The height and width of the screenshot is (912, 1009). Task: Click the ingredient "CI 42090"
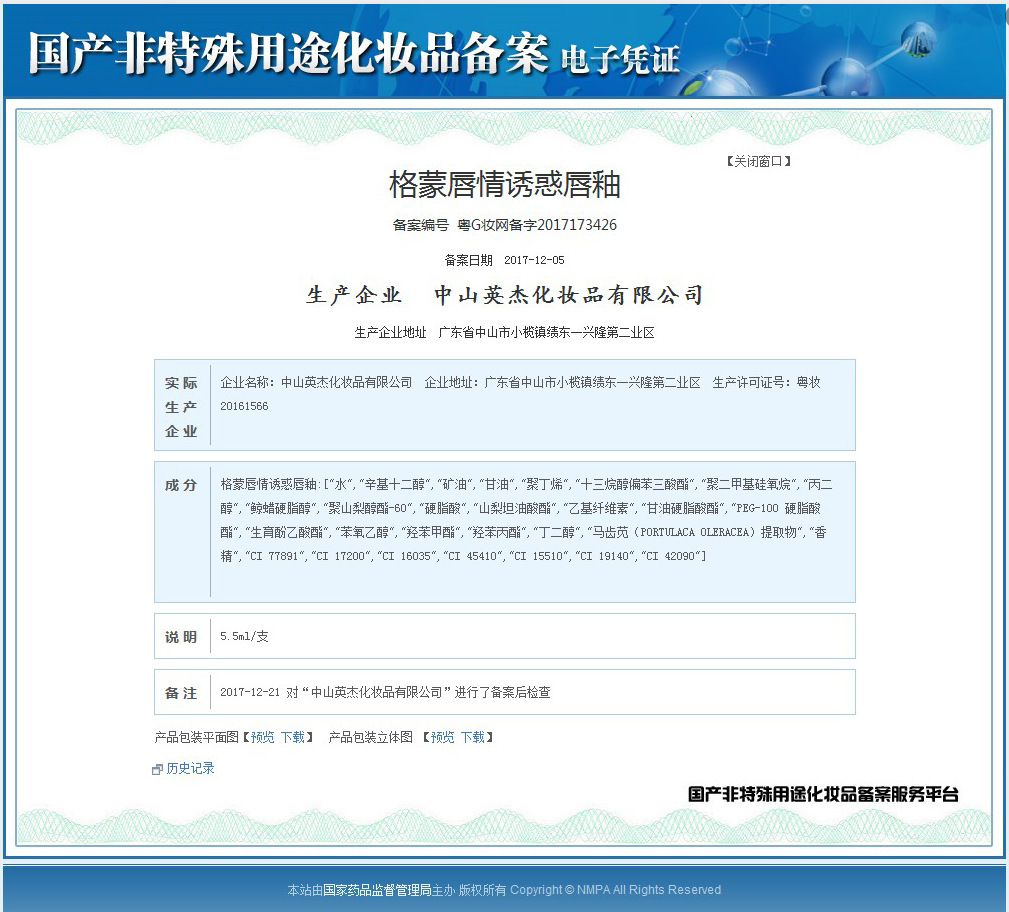pos(671,556)
